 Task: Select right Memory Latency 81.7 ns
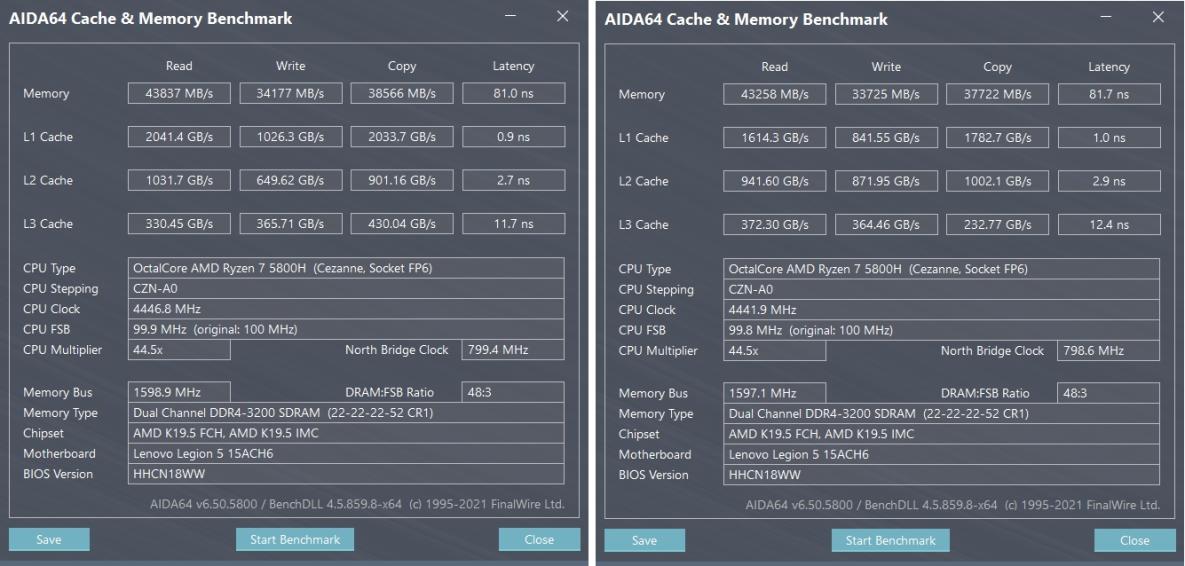tap(1109, 94)
